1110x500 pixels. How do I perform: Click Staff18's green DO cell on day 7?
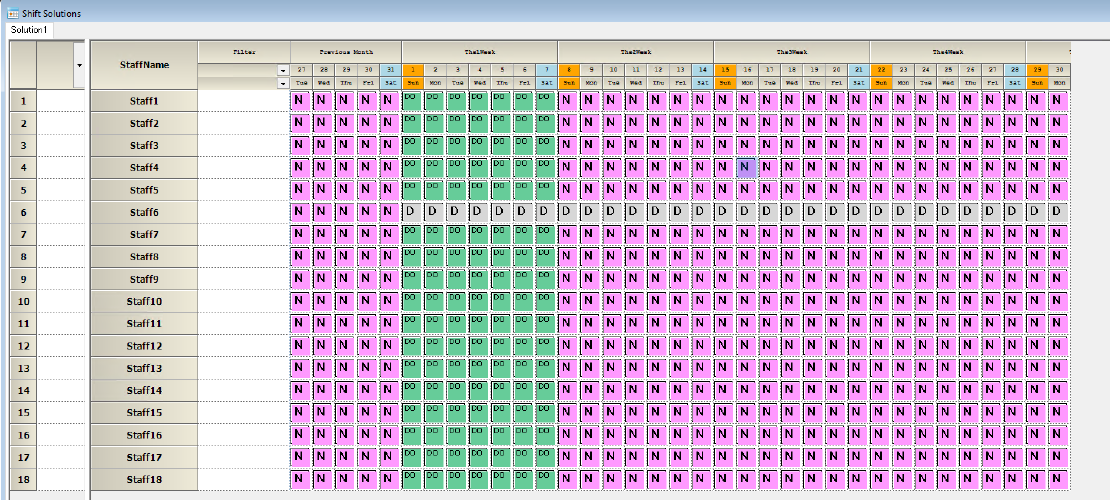tap(547, 480)
